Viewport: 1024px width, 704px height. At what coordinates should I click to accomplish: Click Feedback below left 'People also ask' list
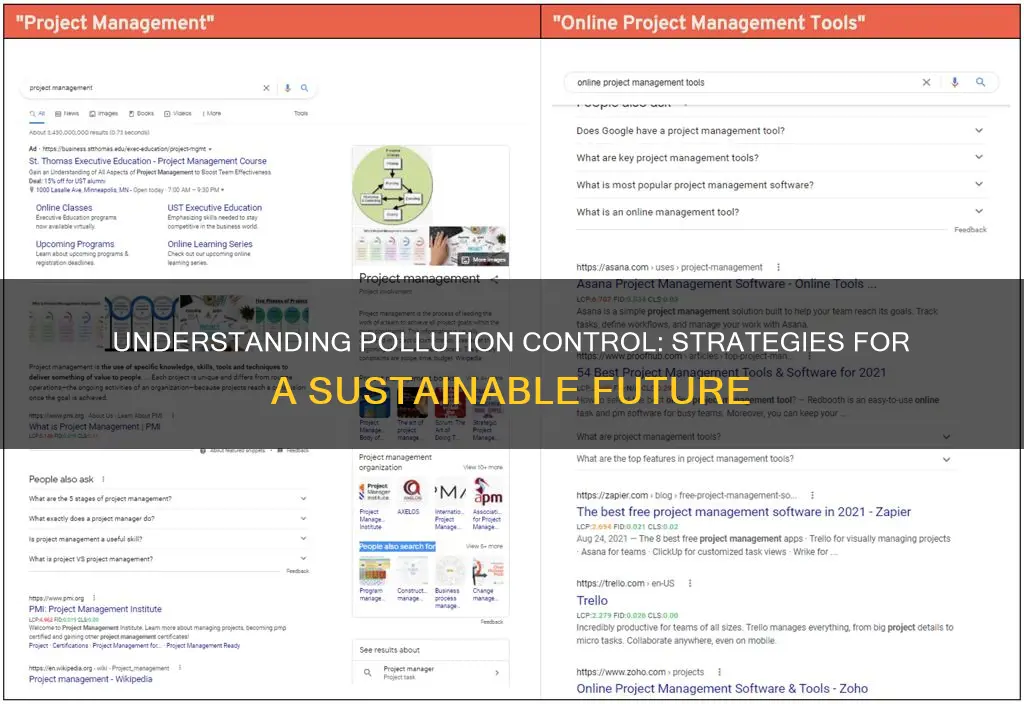pos(298,571)
